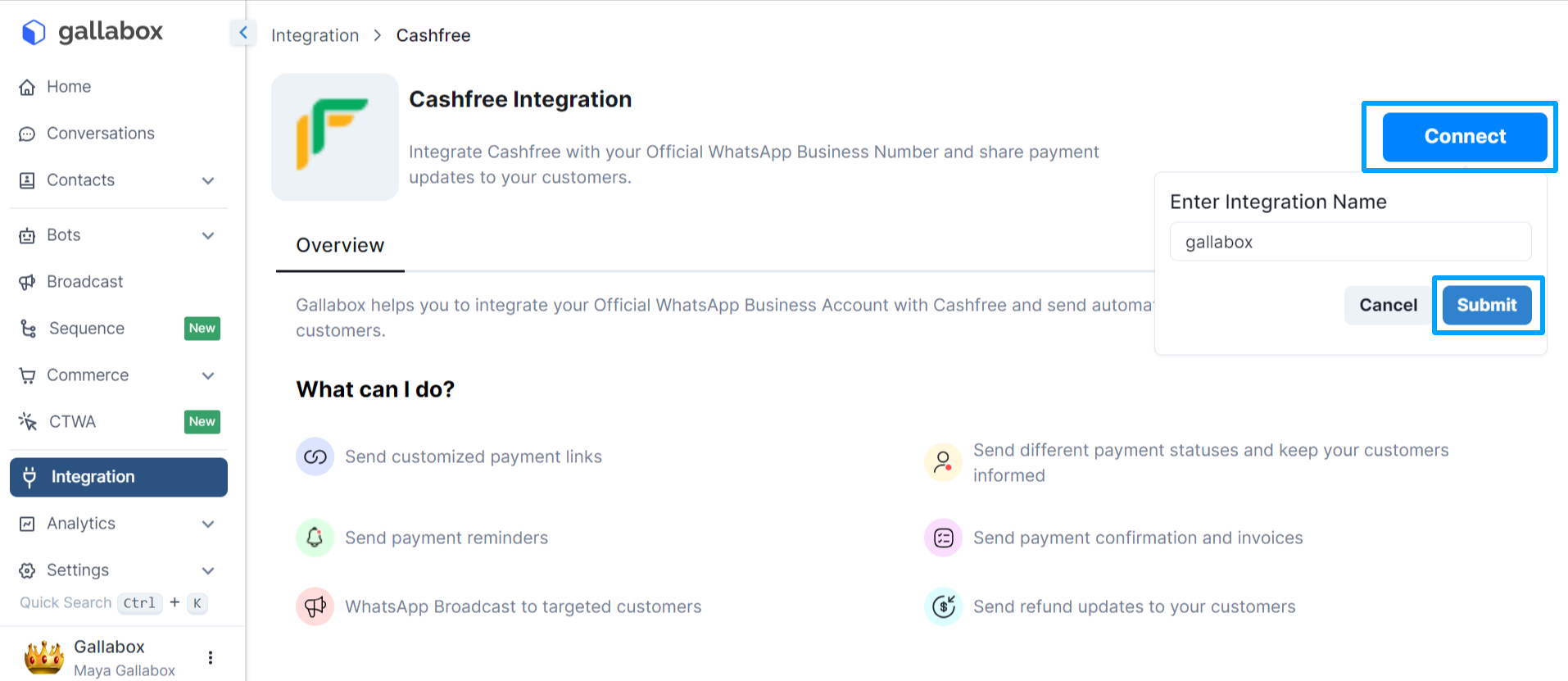Click the crown avatar of Gallabox account
This screenshot has width=1568, height=681.
coord(44,657)
